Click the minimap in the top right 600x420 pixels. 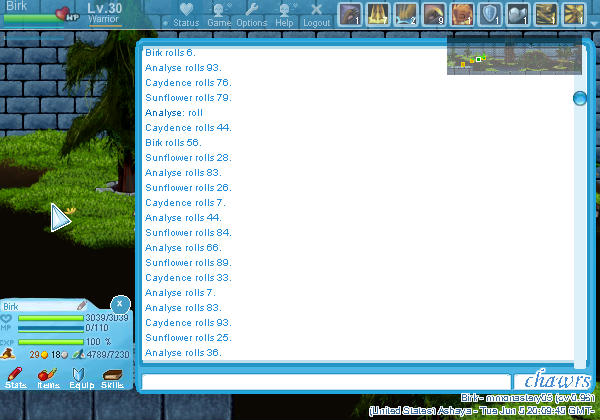[x=513, y=57]
